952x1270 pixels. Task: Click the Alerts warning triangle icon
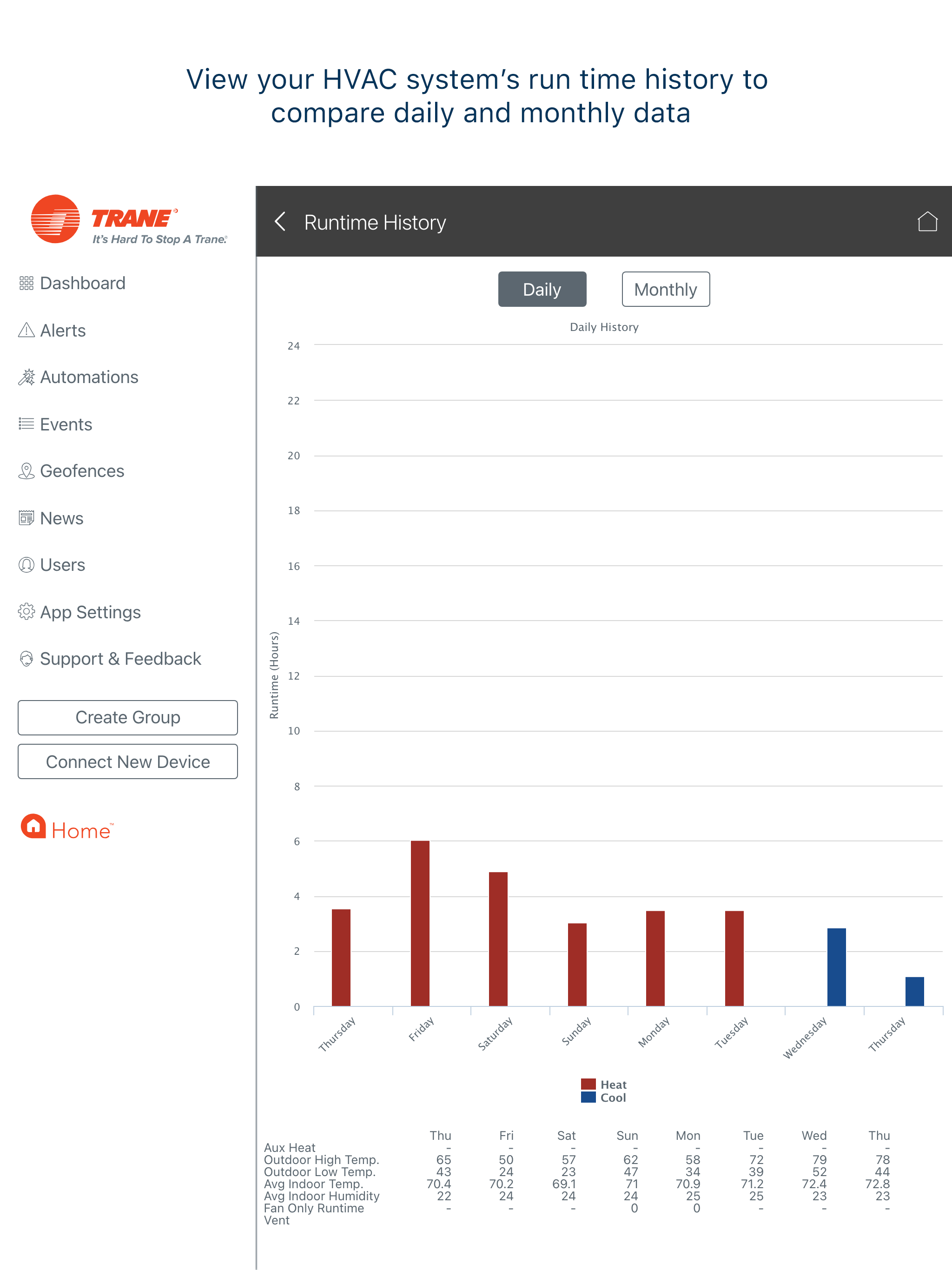coord(26,330)
